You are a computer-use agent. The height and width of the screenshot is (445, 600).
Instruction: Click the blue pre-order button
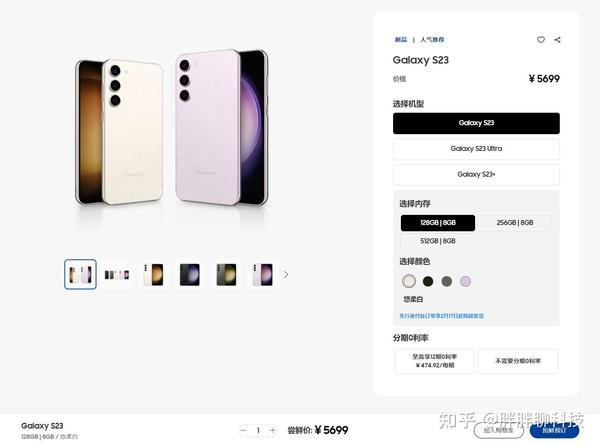(554, 431)
